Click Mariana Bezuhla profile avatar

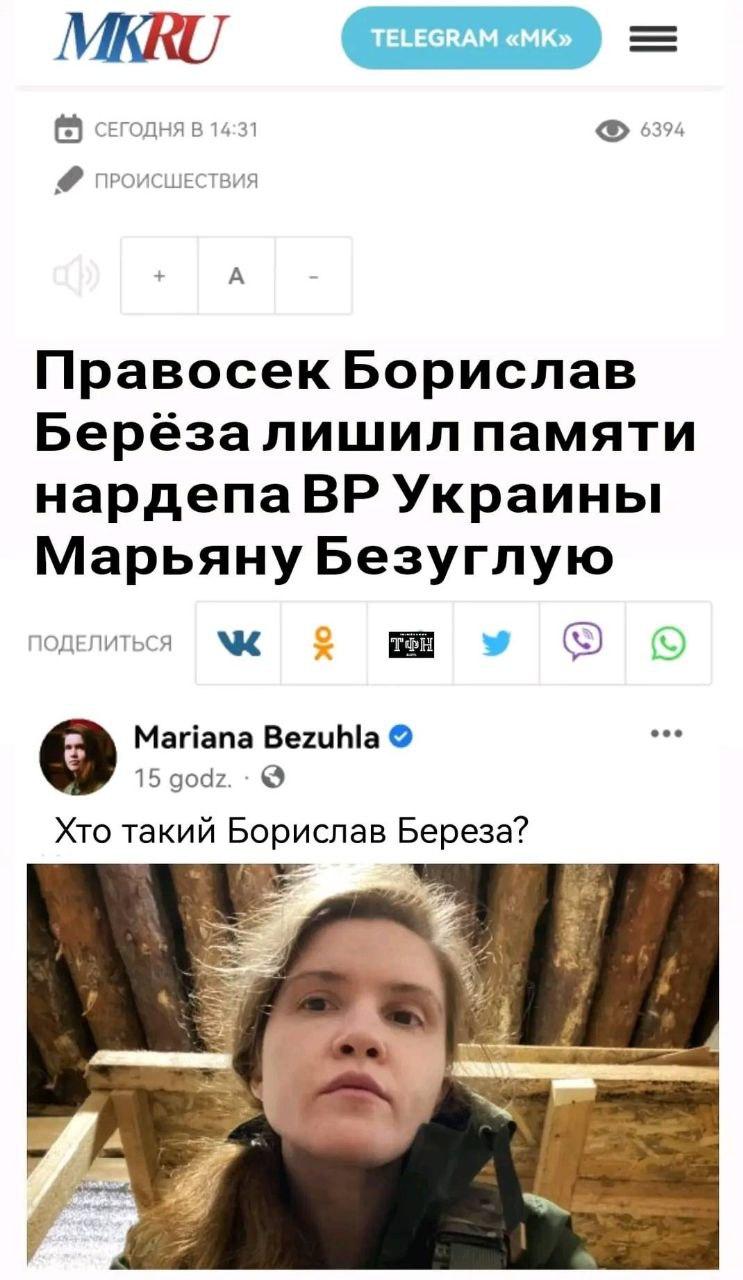(x=78, y=756)
